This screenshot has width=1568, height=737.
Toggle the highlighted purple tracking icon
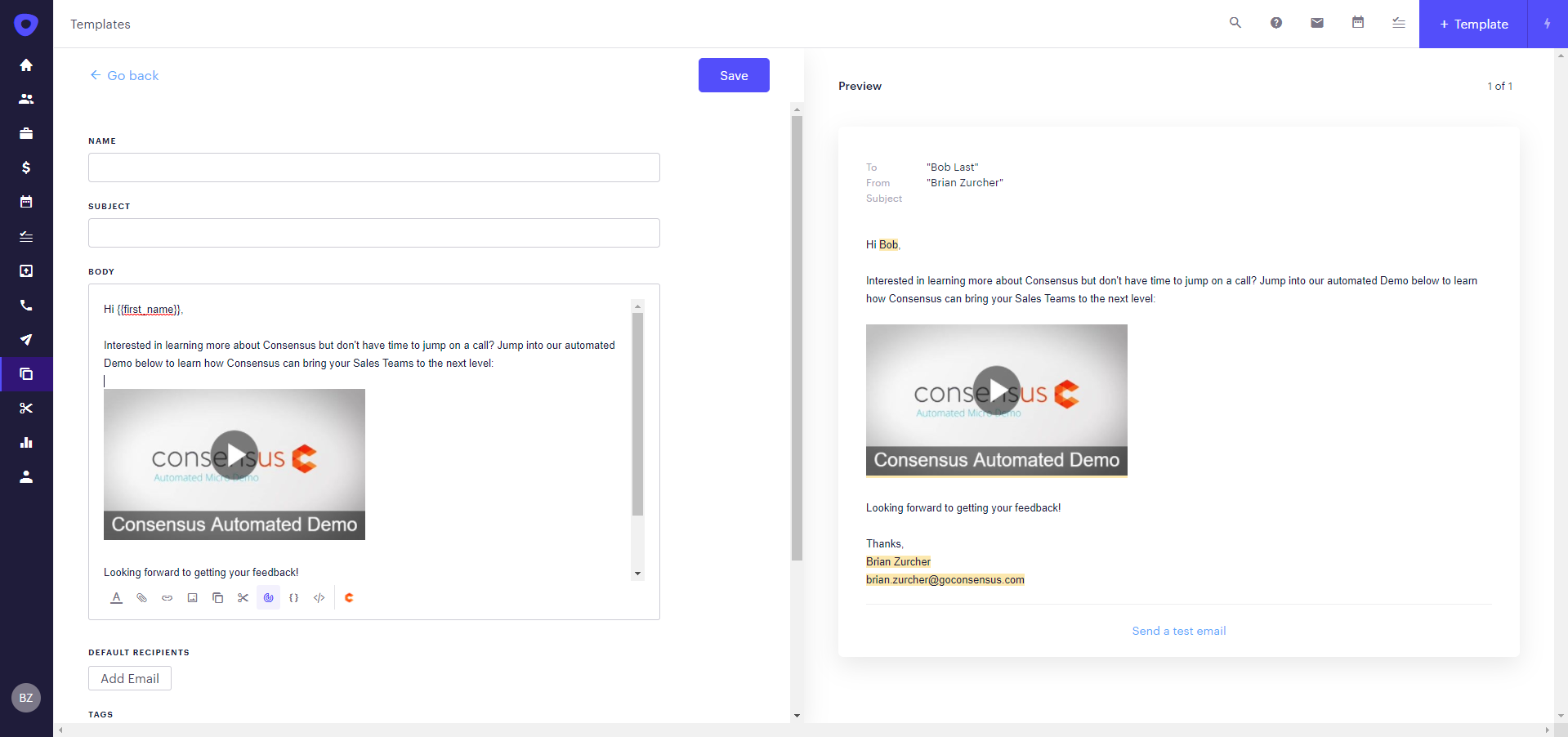pos(268,598)
